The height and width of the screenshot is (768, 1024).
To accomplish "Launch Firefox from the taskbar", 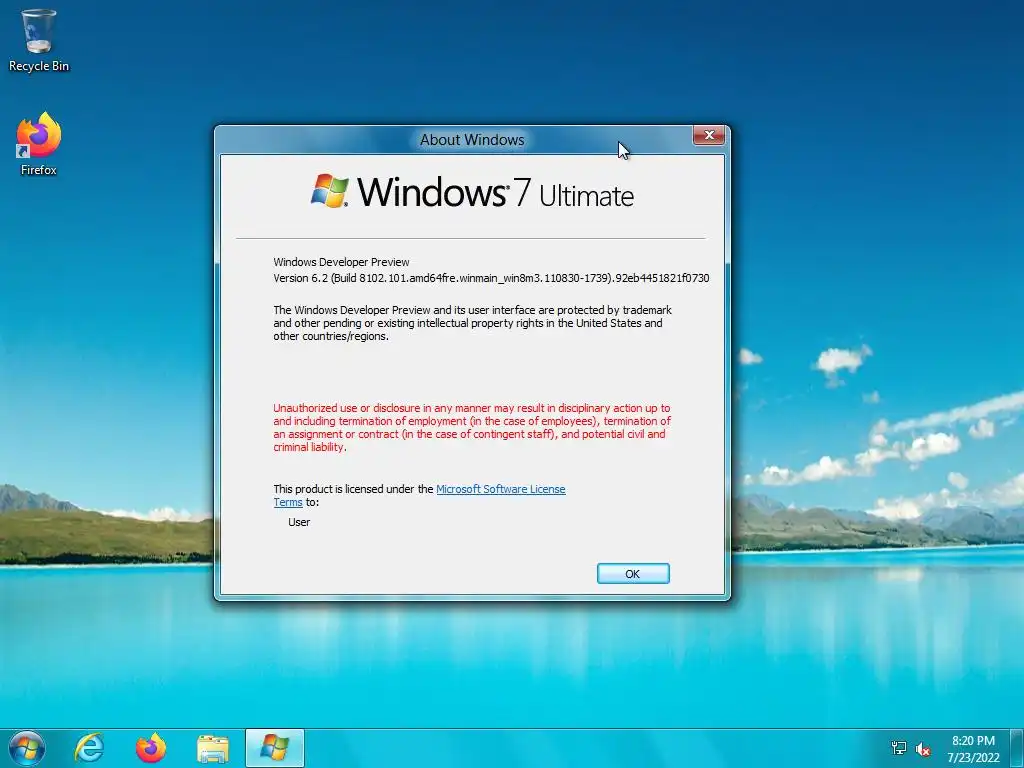I will click(151, 748).
